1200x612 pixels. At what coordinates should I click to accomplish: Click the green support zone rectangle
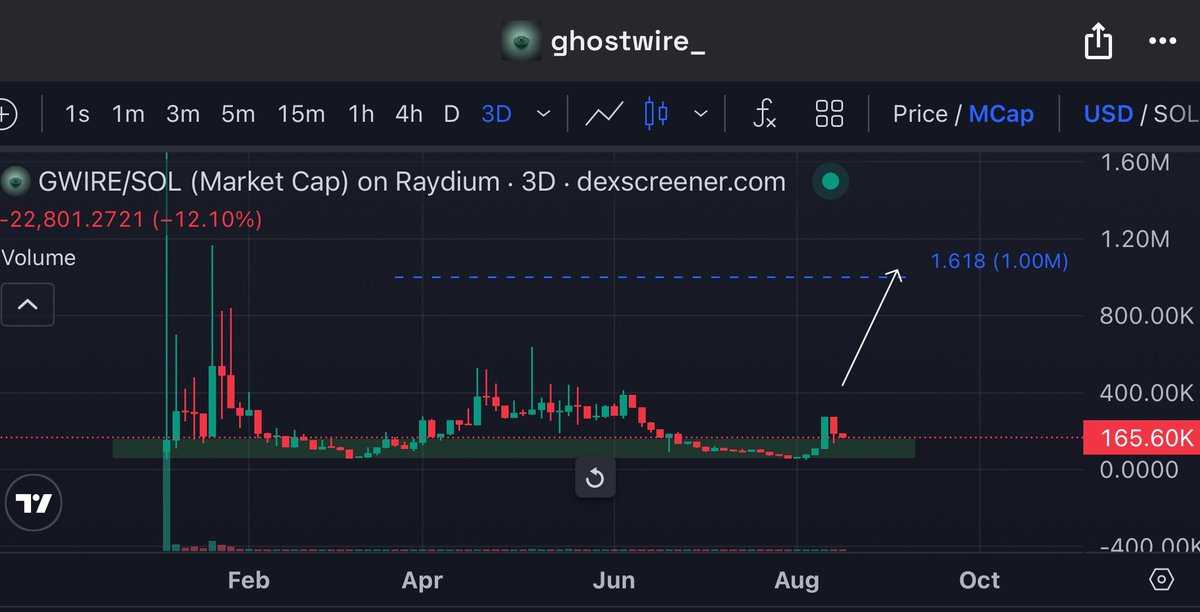point(513,449)
